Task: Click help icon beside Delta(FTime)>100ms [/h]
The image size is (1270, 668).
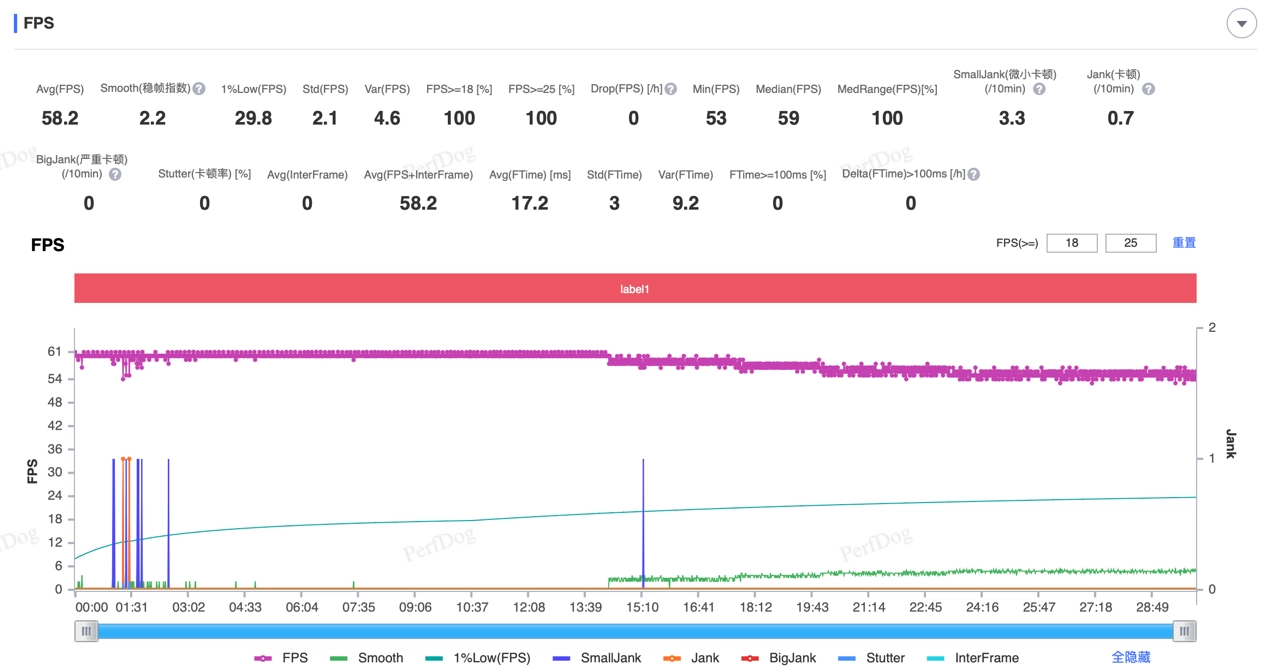Action: [973, 174]
